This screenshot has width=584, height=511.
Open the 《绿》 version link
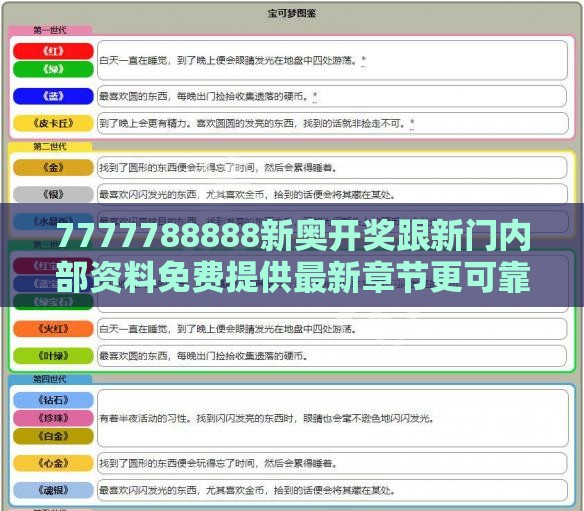click(53, 69)
